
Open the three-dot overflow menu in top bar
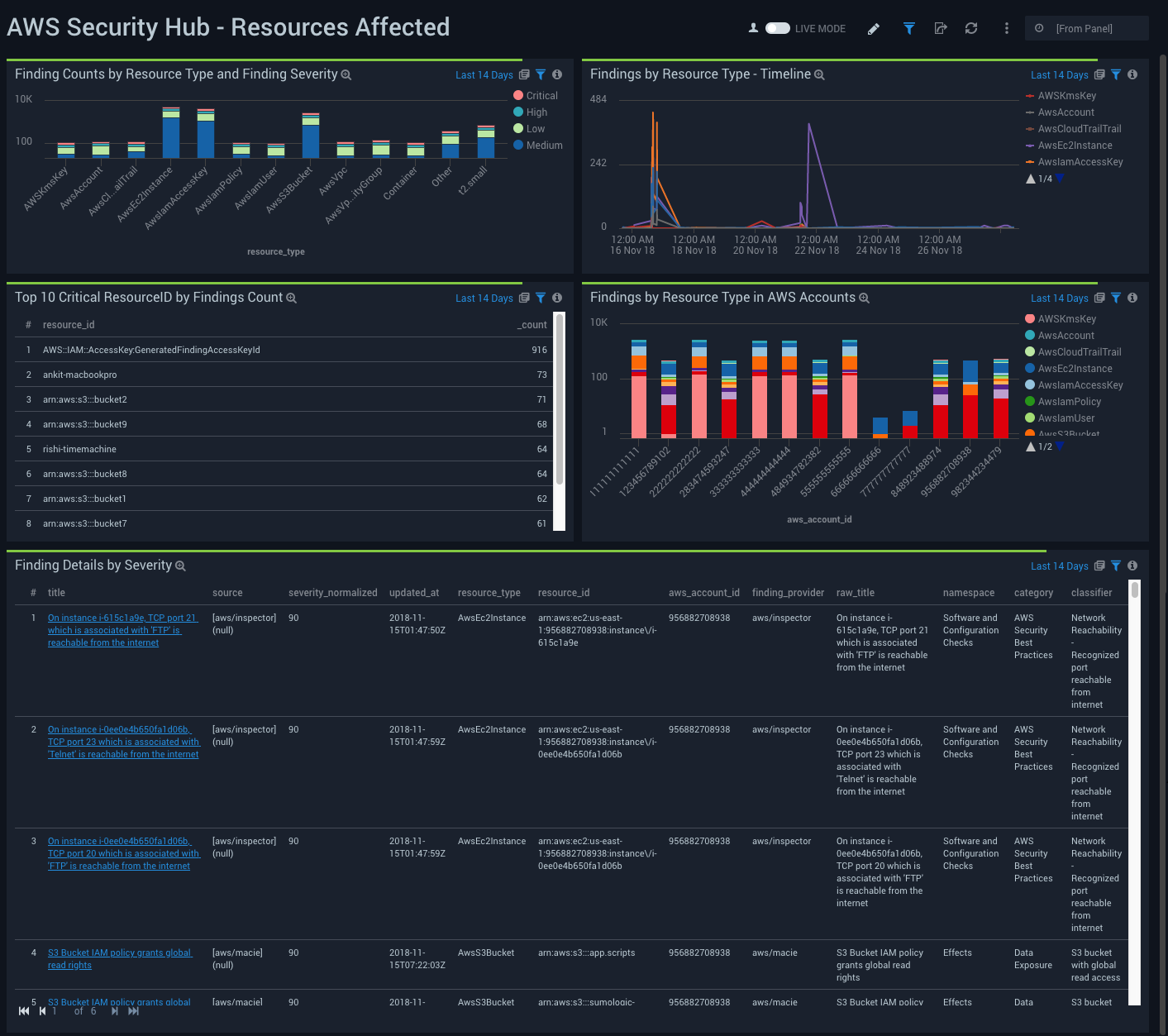1006,28
